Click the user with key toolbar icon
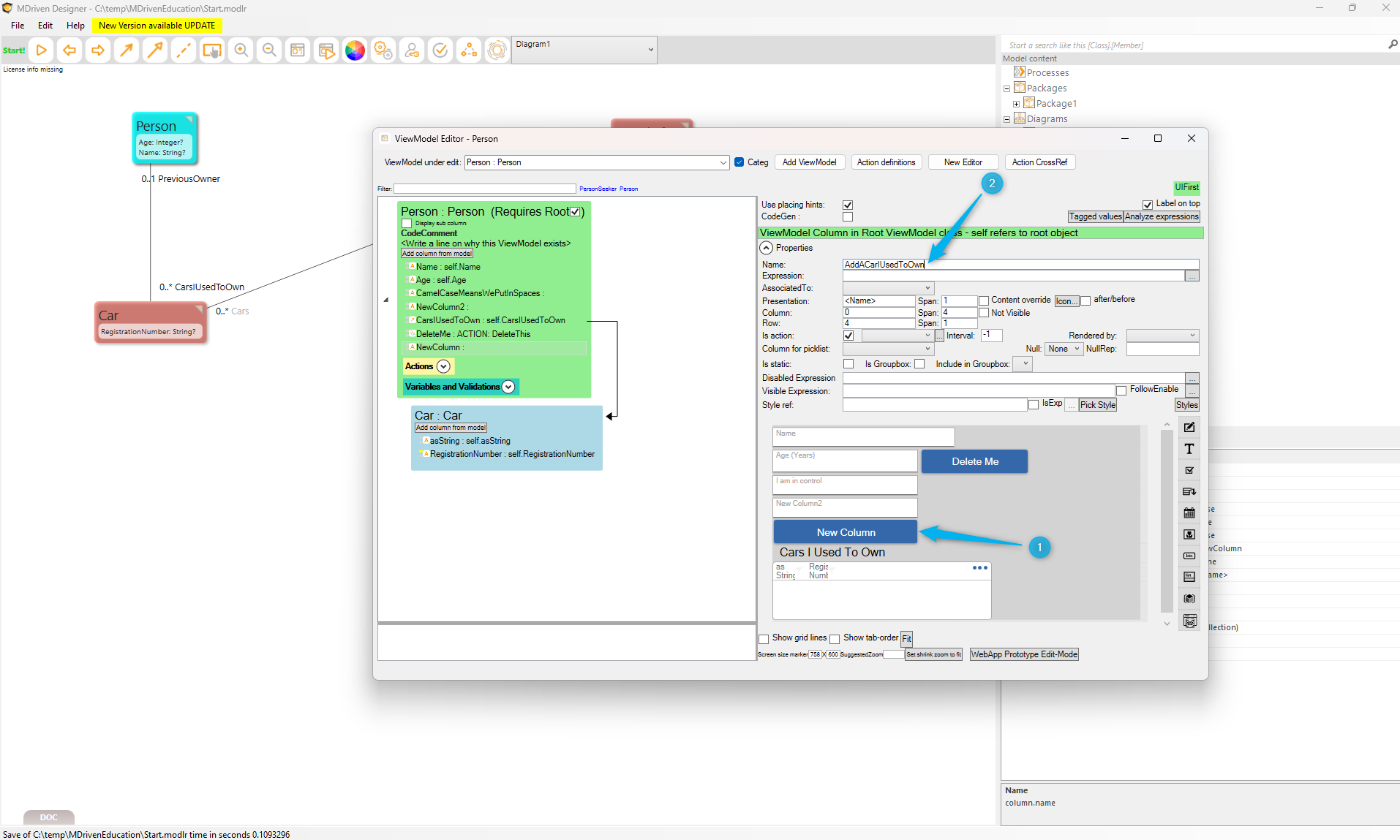 (x=412, y=50)
